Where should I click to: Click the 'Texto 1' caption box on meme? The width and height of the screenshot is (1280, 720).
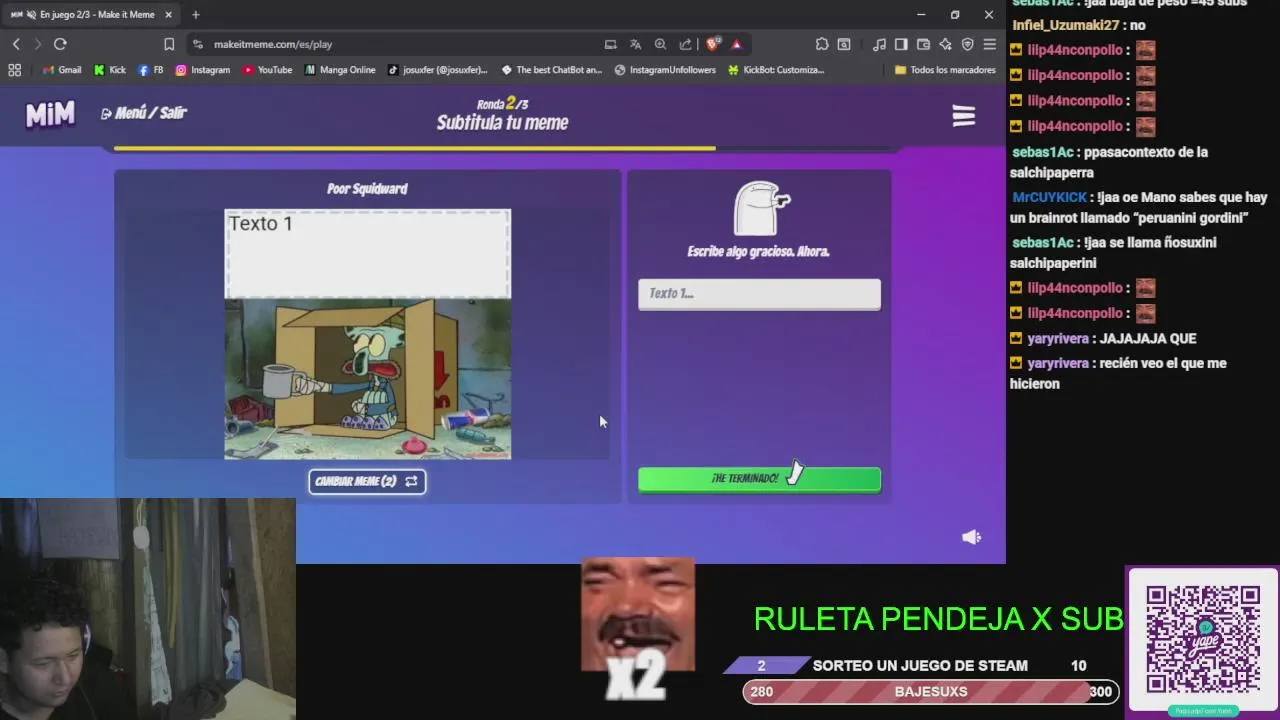point(367,254)
